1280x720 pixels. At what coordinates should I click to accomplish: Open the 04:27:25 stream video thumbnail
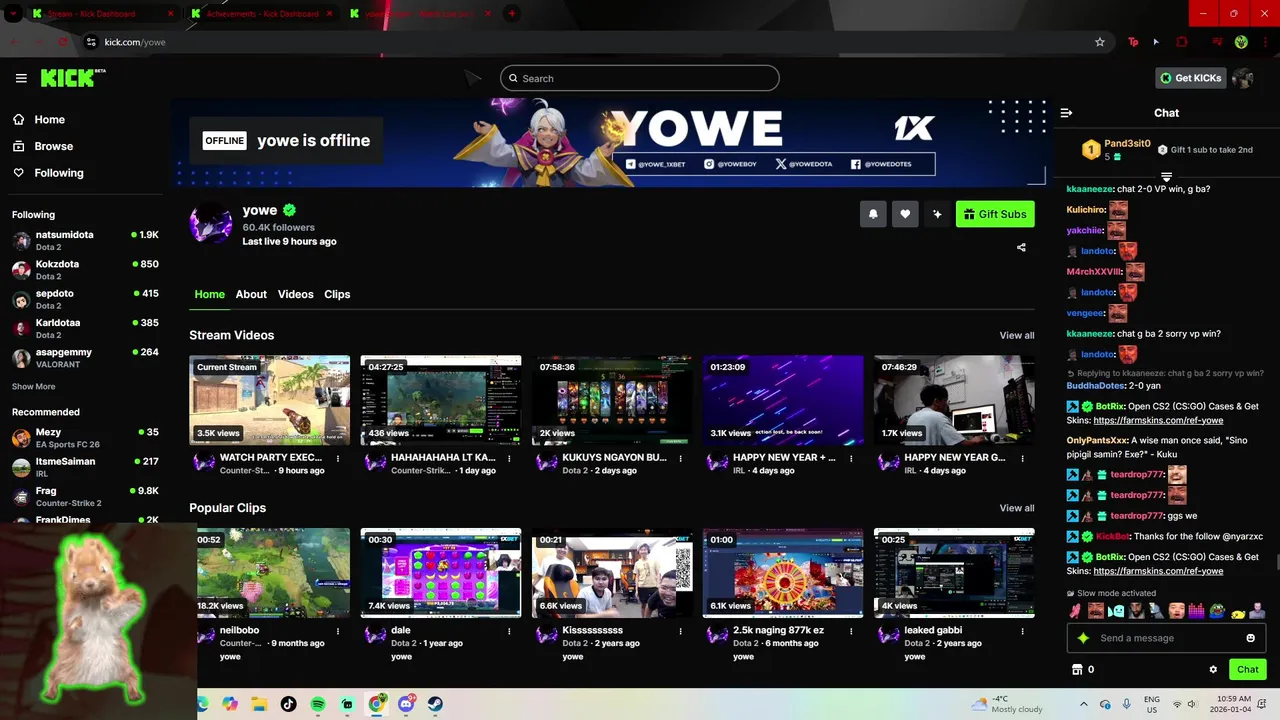441,400
